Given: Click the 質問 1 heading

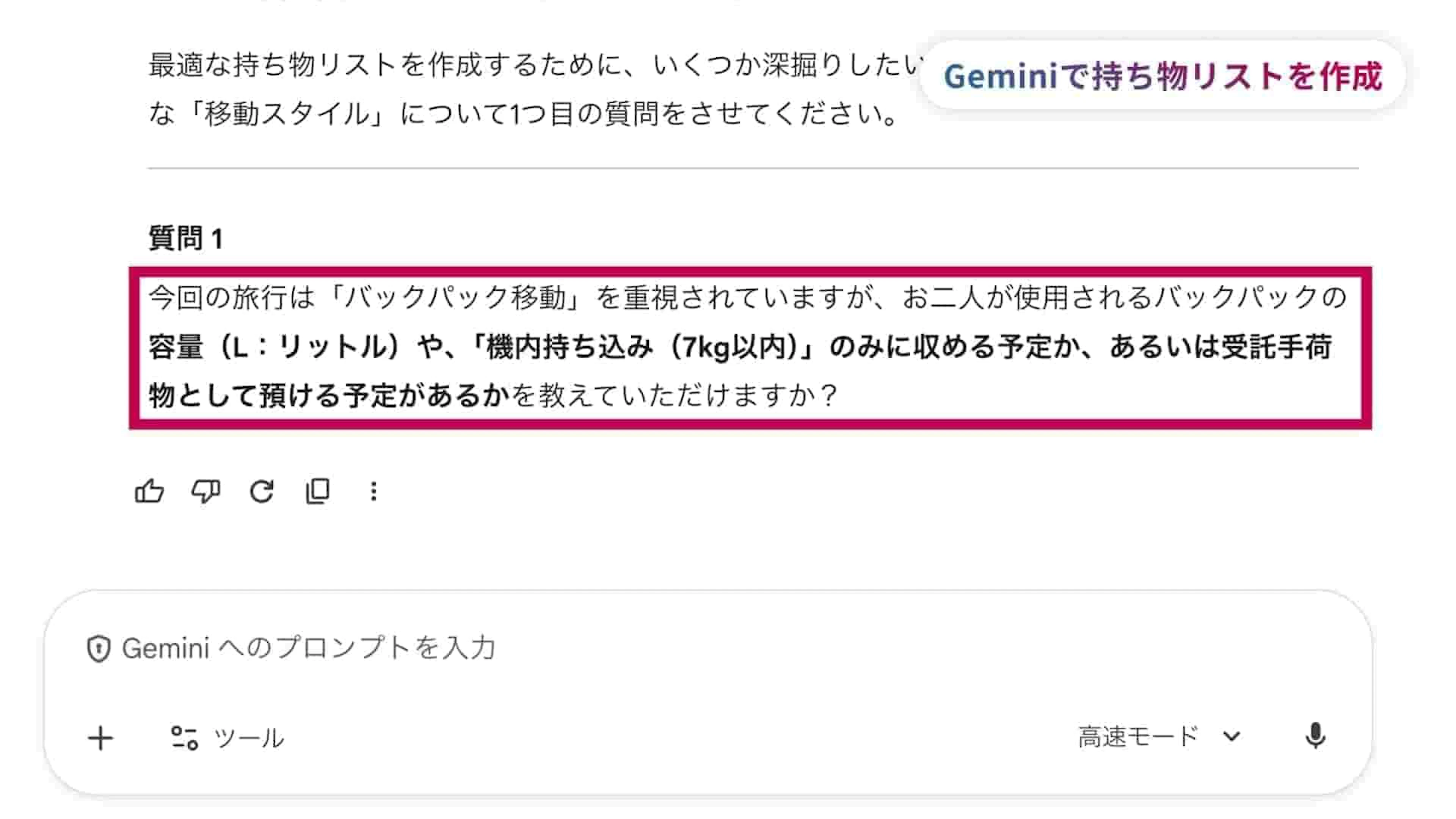Looking at the screenshot, I should click(186, 238).
